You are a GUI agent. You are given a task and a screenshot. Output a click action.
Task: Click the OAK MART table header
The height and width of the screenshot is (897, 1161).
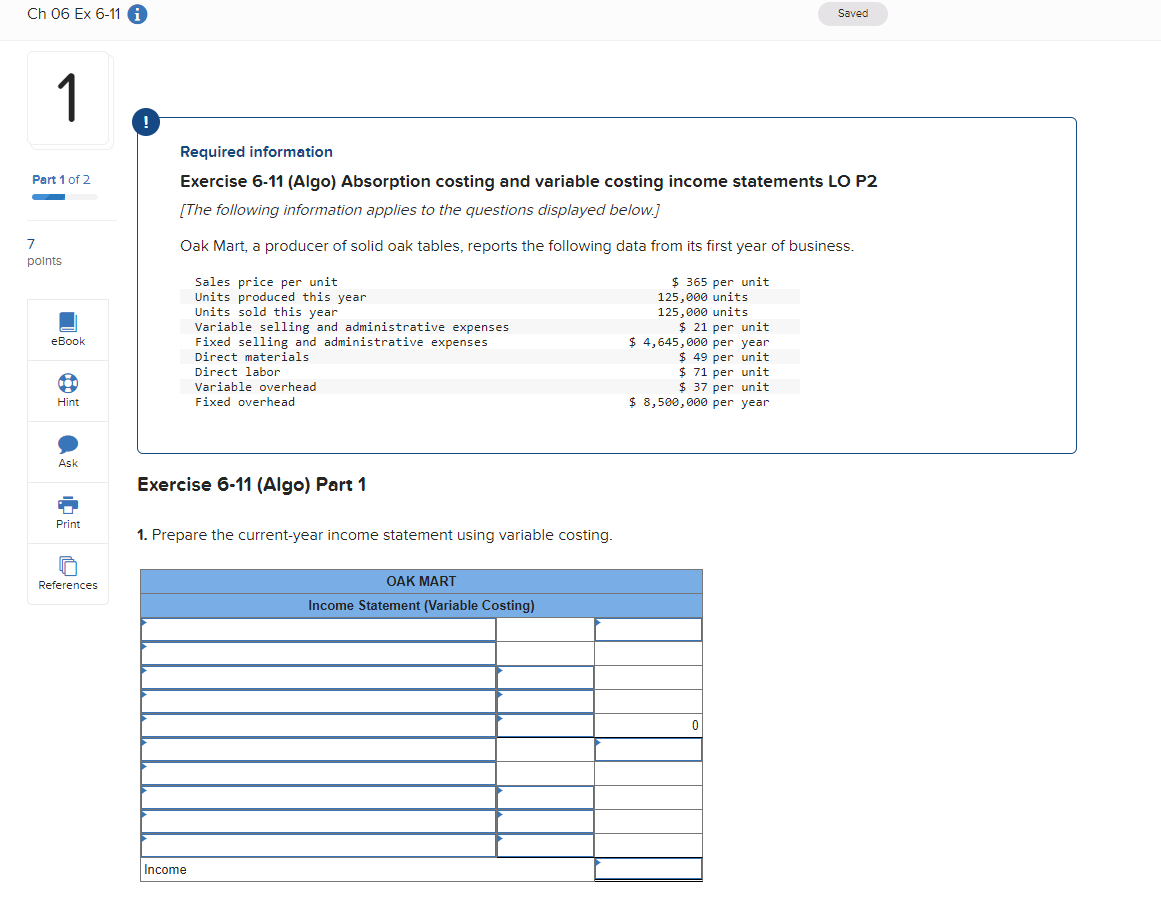(x=420, y=581)
